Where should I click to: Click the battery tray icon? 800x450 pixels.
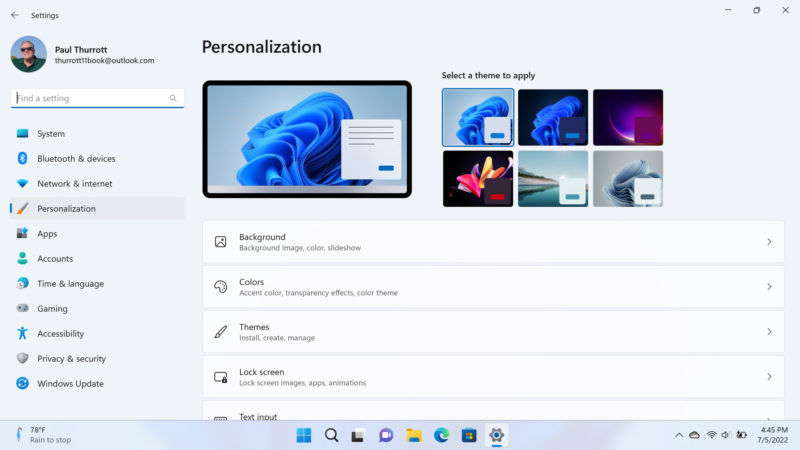(x=742, y=435)
